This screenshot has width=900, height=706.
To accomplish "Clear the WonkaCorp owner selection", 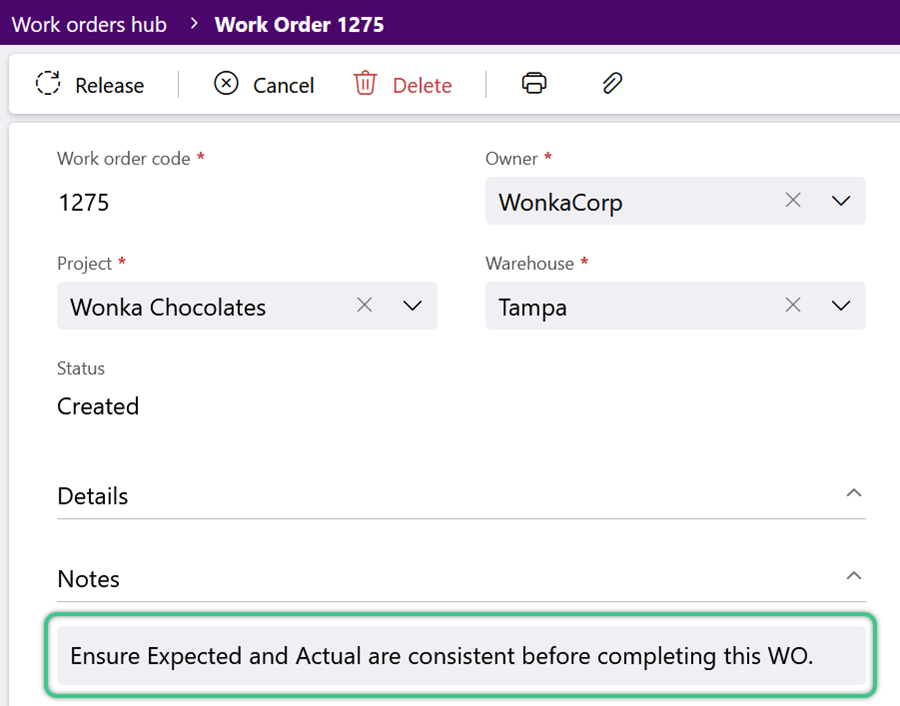I will click(x=793, y=200).
